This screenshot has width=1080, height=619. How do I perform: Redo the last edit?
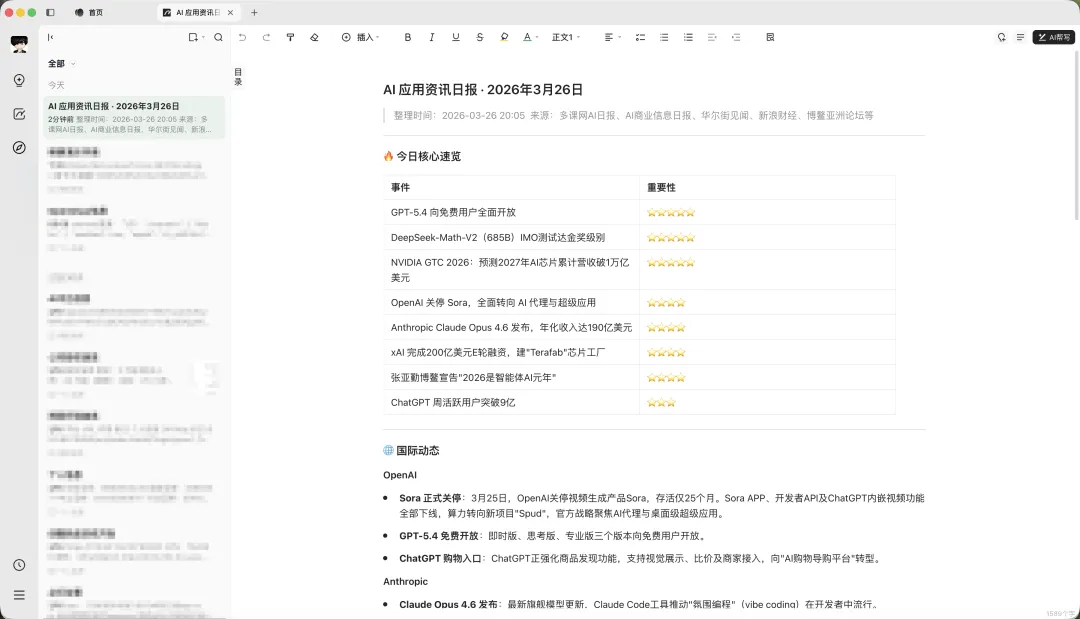coord(266,37)
